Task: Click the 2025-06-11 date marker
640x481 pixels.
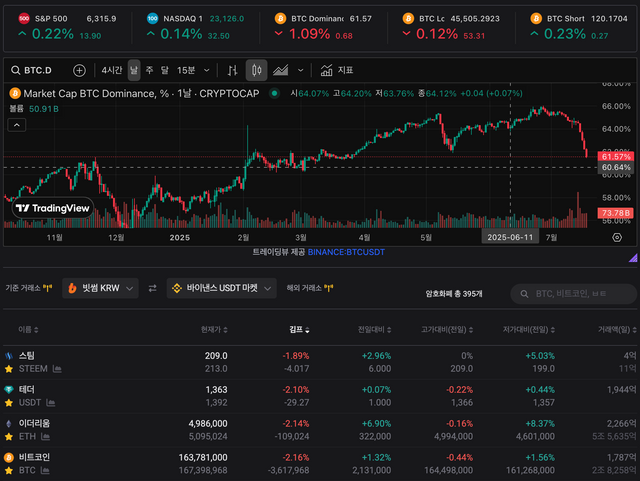Action: click(510, 237)
